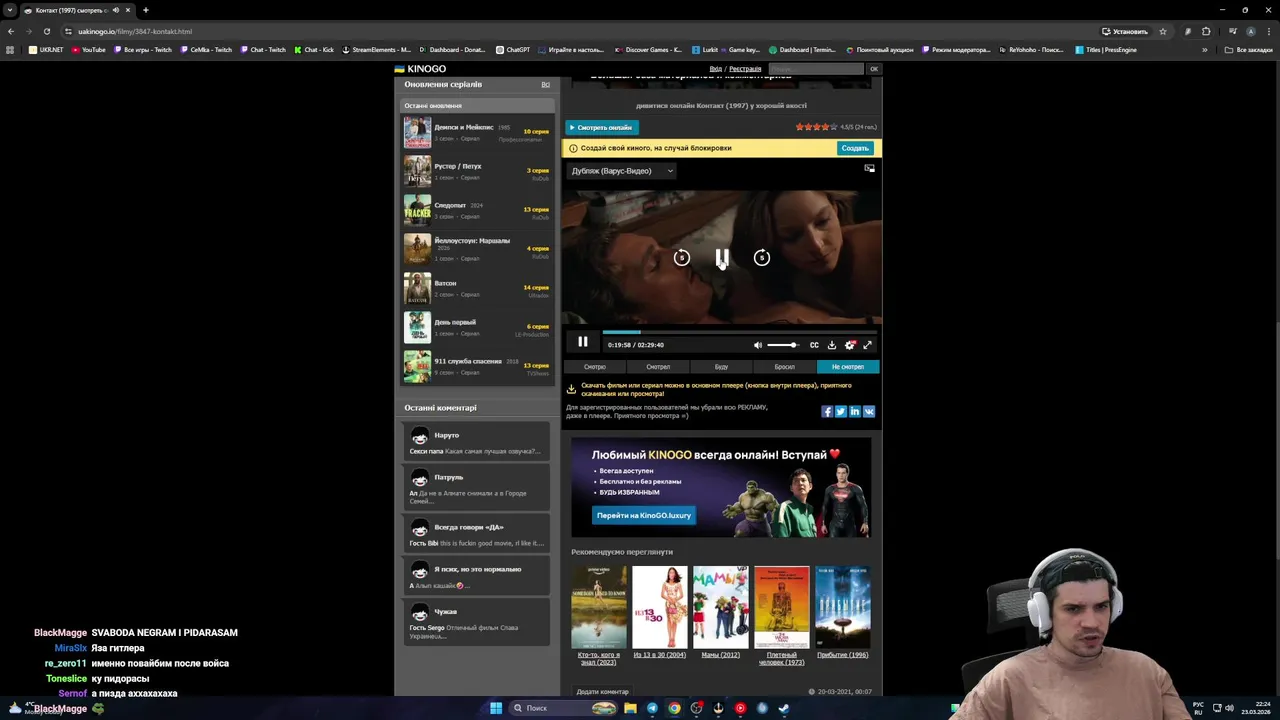Open the Дубляж (Варус-Видео) voiceover dropdown
Image resolution: width=1280 pixels, height=720 pixels.
click(x=622, y=171)
